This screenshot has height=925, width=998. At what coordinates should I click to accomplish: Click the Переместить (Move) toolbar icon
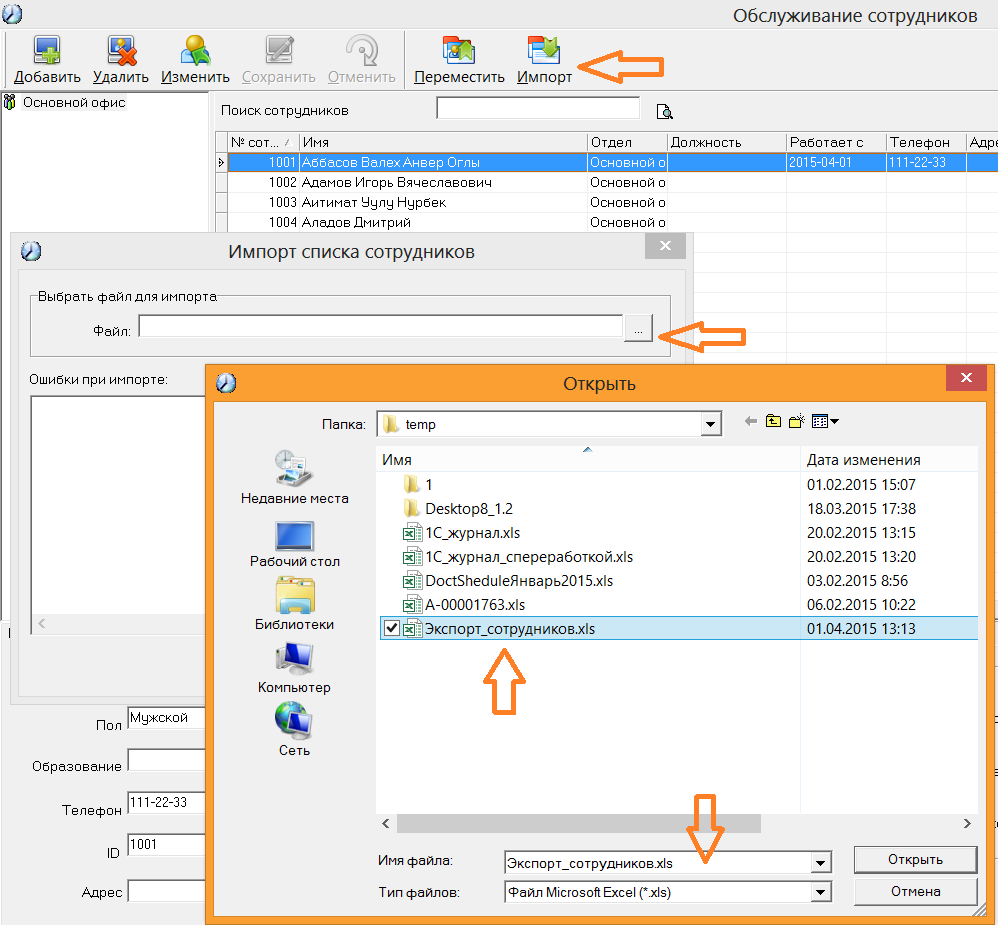(x=459, y=51)
